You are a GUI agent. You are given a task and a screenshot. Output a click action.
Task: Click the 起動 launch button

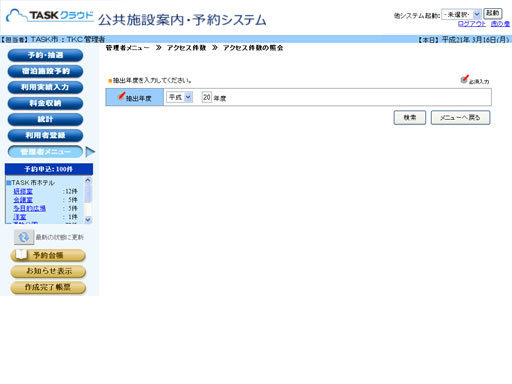click(x=493, y=14)
